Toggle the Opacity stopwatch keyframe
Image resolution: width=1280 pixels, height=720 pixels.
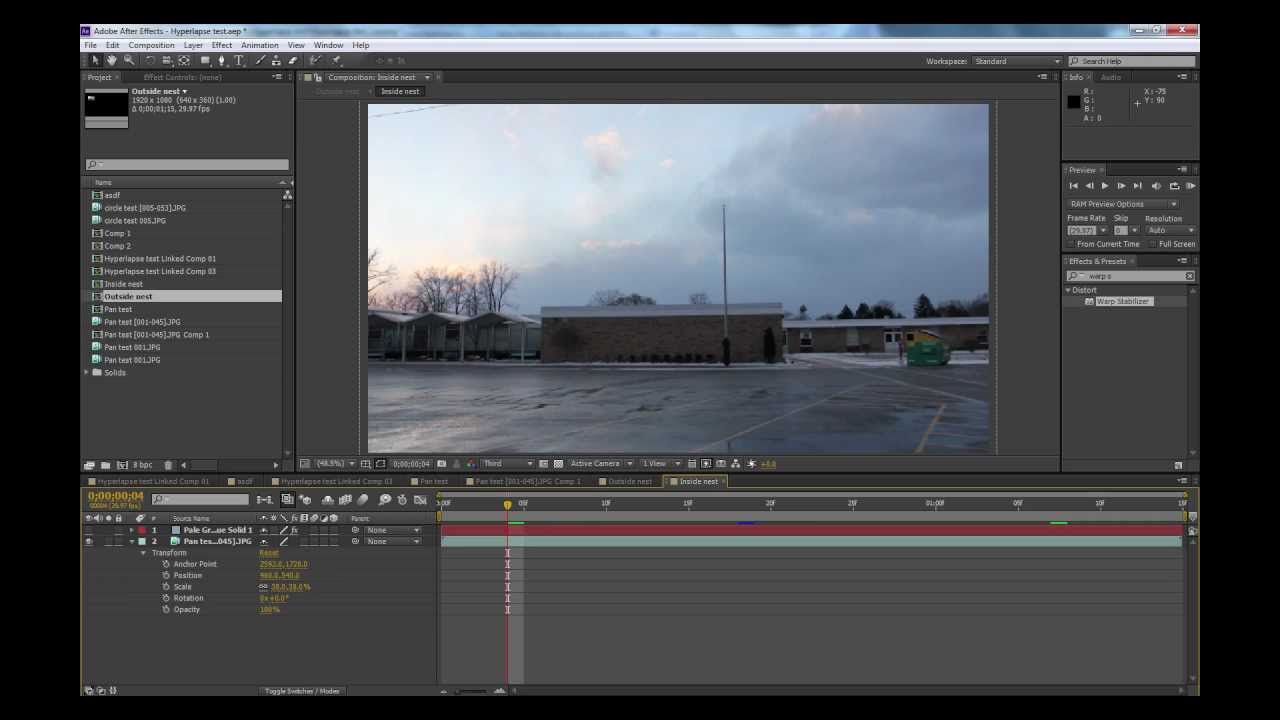point(166,609)
